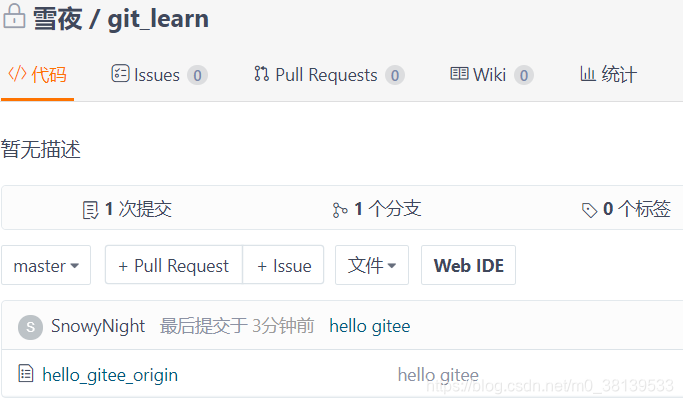Viewport: 683px width, 404px height.
Task: View the 0 个标签 tags
Action: 626,209
